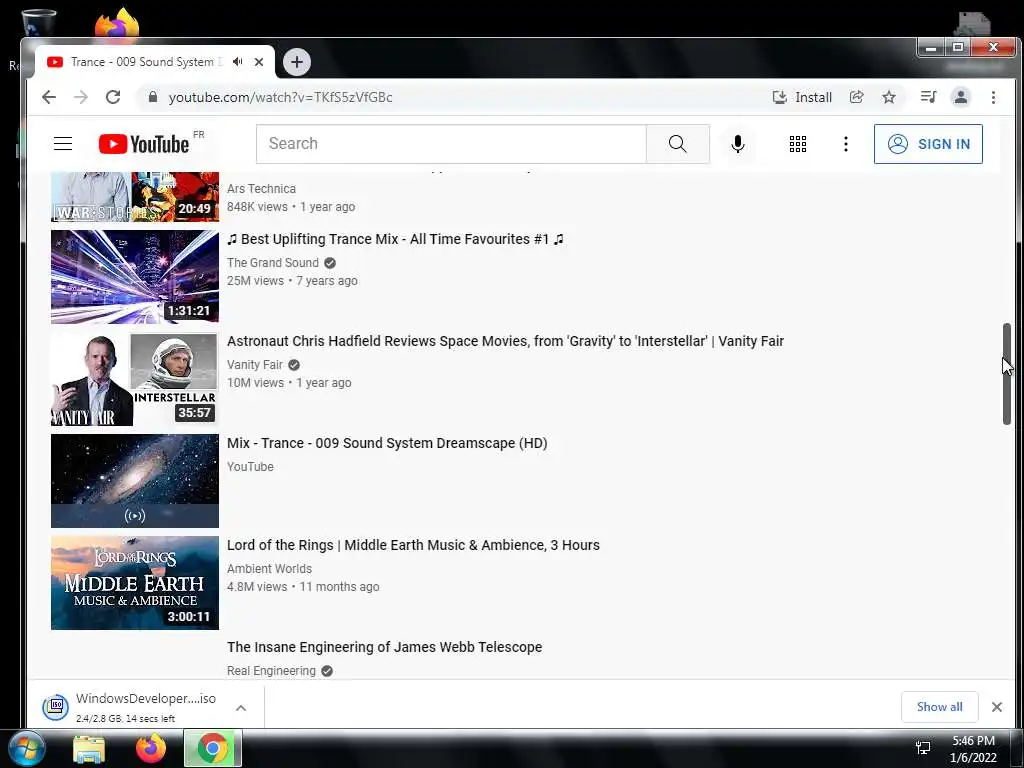Open Best Uplifting Trance Mix title link
The image size is (1024, 768).
point(395,239)
